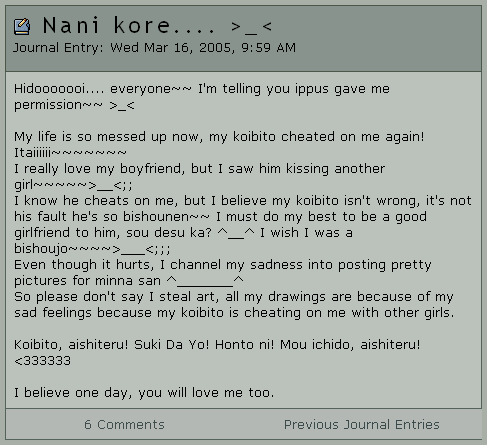Click the "bishoujo~~~~>___<;;;" line
The image size is (487, 445).
click(x=92, y=249)
